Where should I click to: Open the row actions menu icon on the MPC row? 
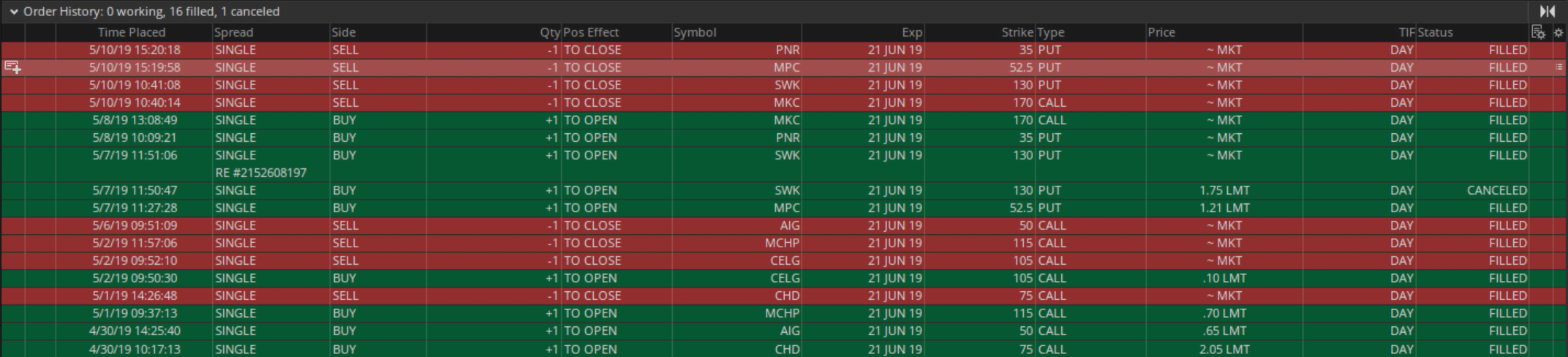pyautogui.click(x=1558, y=67)
